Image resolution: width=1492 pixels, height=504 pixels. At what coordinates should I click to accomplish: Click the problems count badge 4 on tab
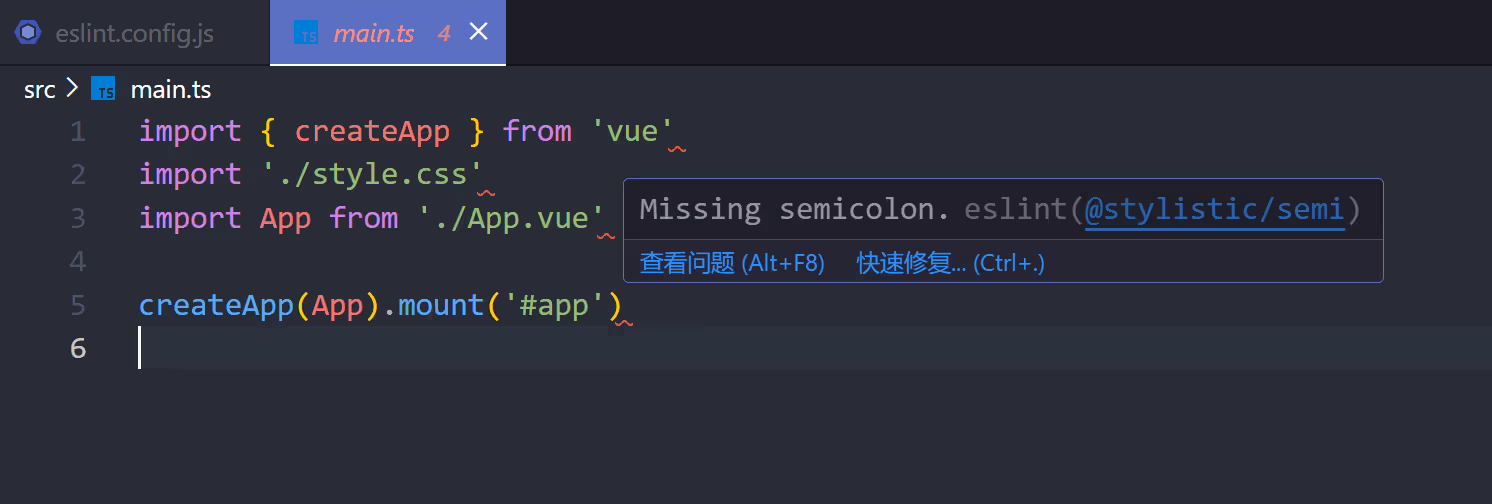[444, 33]
